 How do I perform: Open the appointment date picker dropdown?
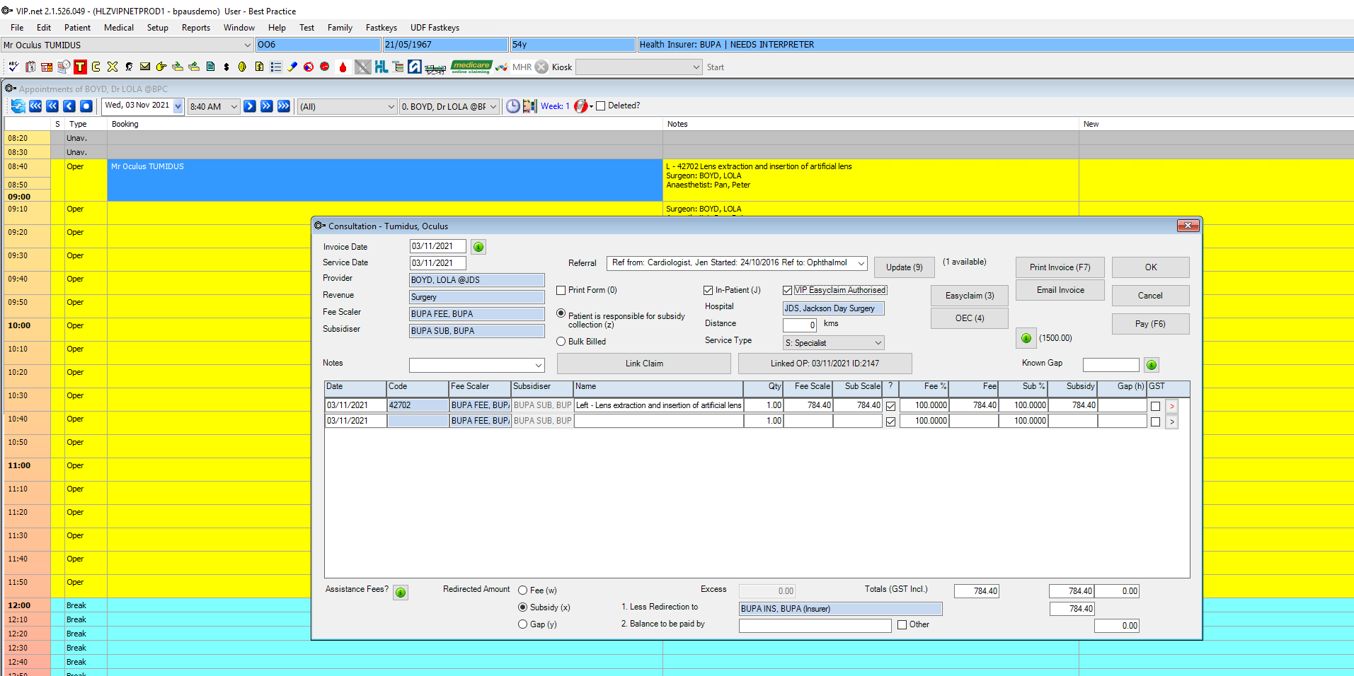(178, 106)
